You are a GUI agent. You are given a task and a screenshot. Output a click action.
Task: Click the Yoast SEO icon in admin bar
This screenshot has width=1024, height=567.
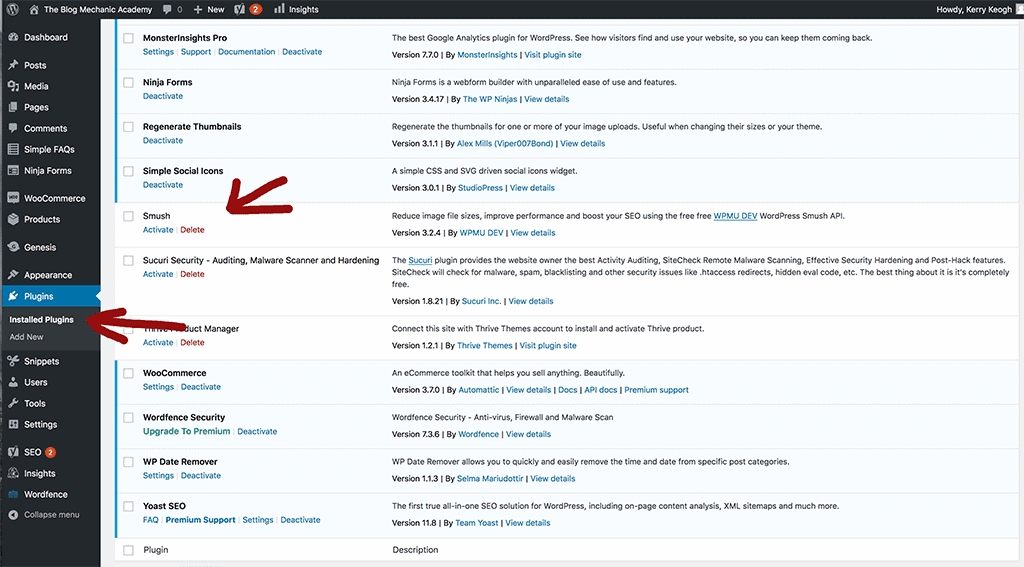point(241,9)
